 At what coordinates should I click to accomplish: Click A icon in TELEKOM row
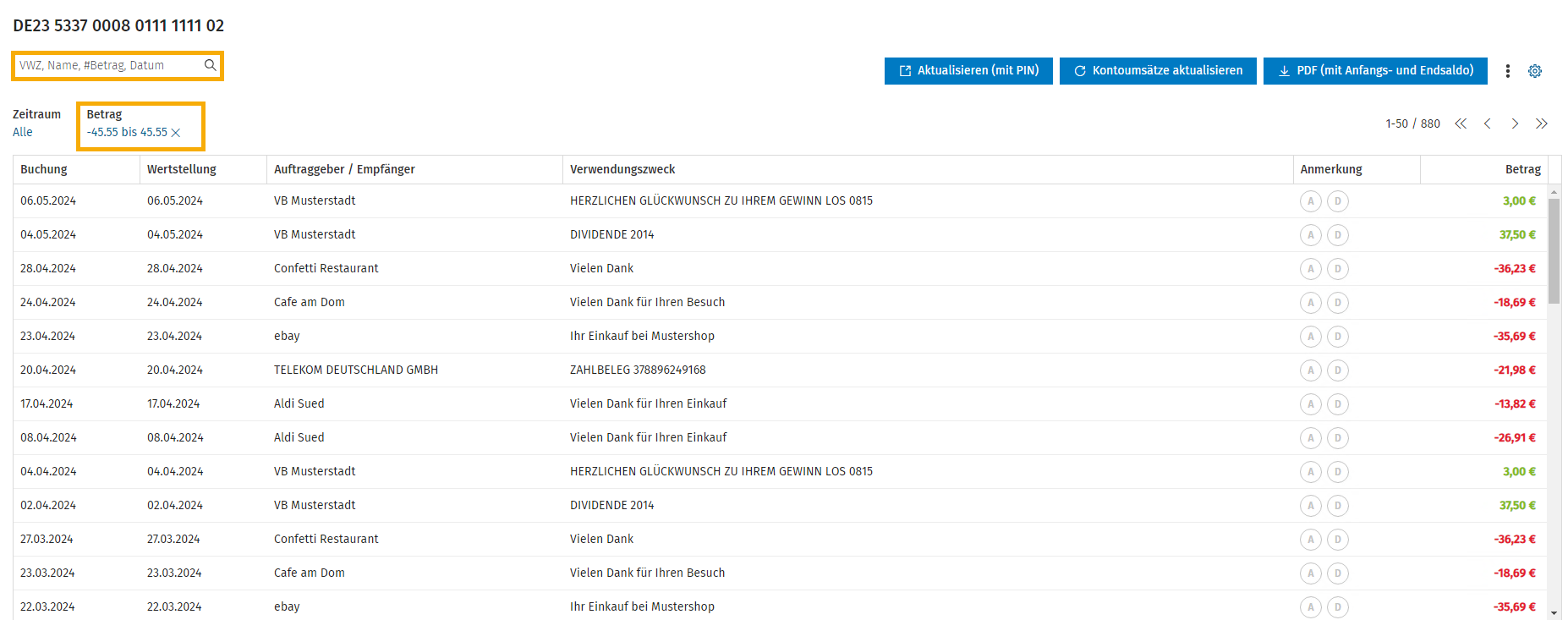(1311, 370)
